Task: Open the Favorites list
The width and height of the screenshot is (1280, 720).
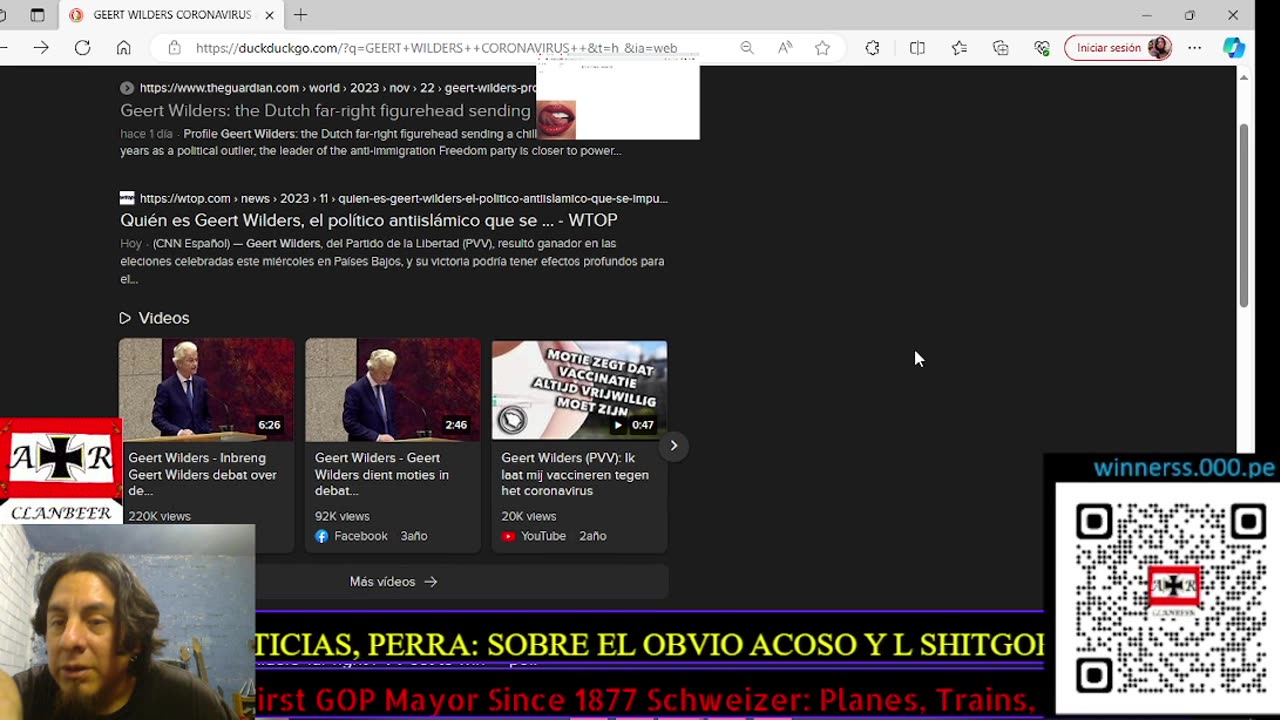Action: click(959, 48)
